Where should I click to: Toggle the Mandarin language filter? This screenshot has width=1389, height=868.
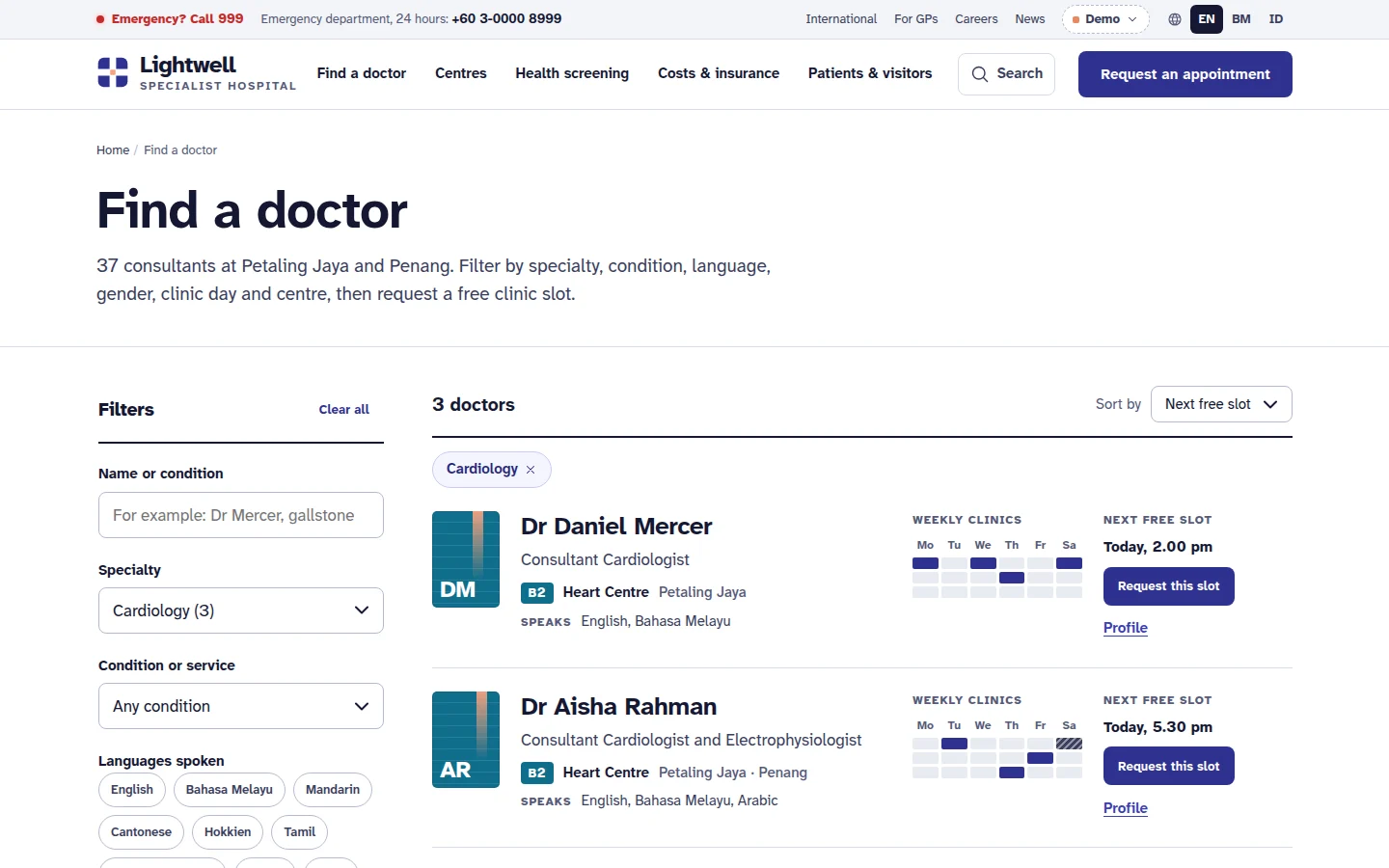point(333,790)
